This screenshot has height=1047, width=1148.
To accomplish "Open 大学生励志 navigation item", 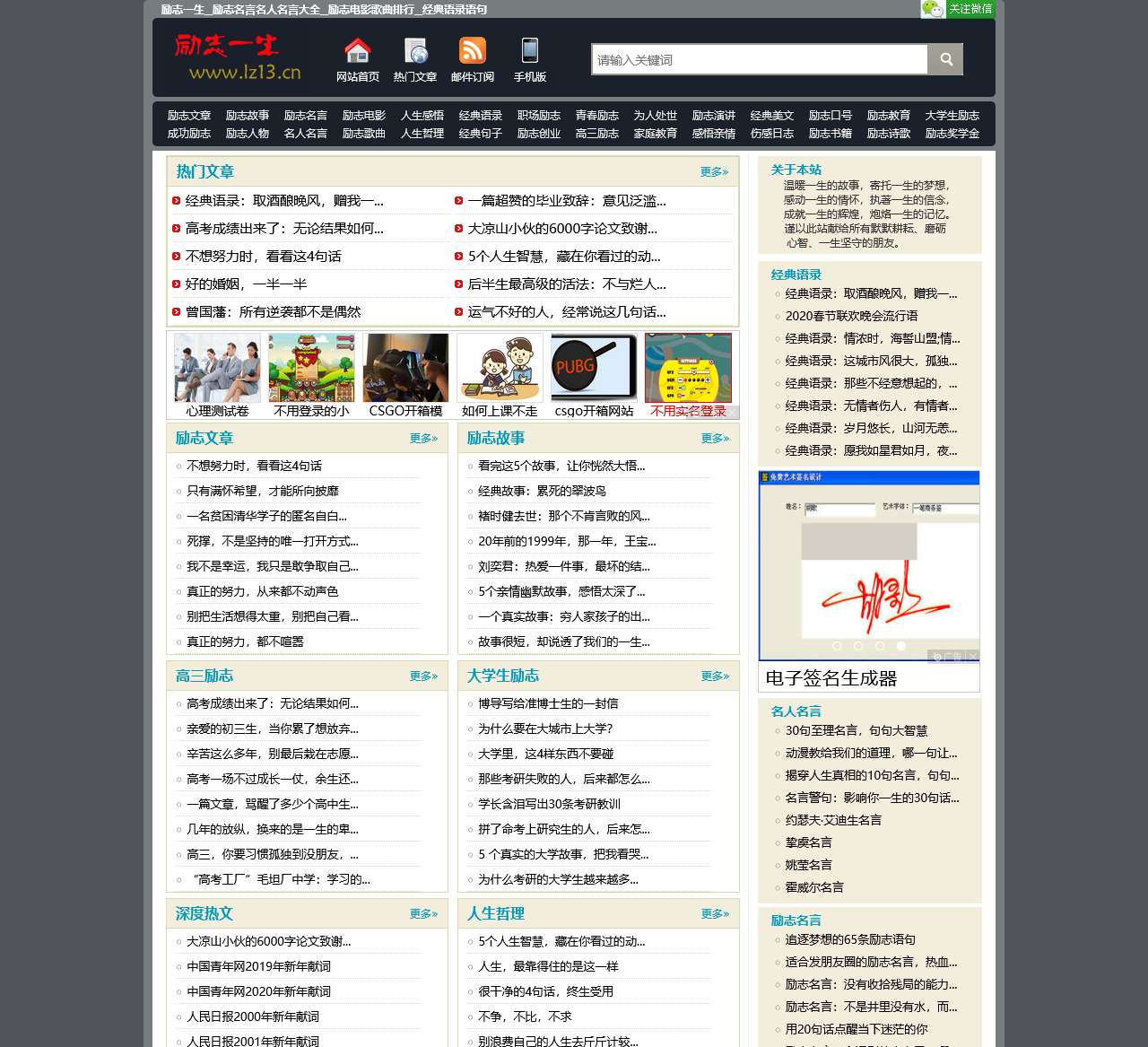I will click(952, 116).
